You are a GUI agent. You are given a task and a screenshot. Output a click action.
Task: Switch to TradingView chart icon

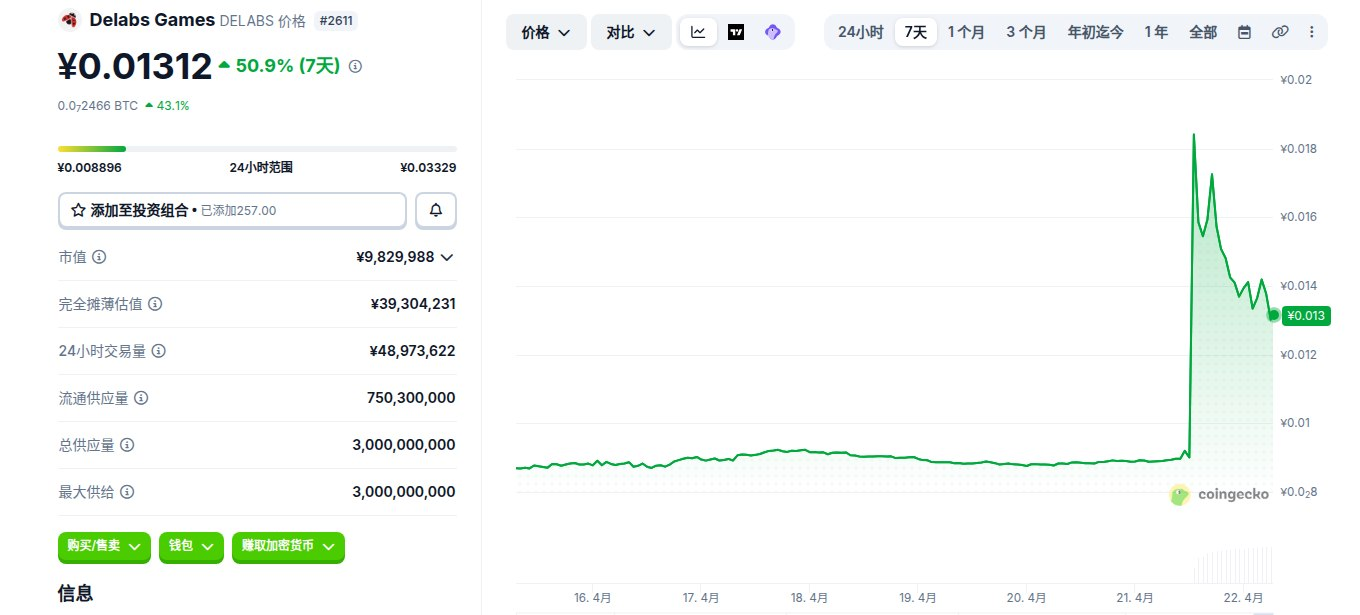point(736,32)
